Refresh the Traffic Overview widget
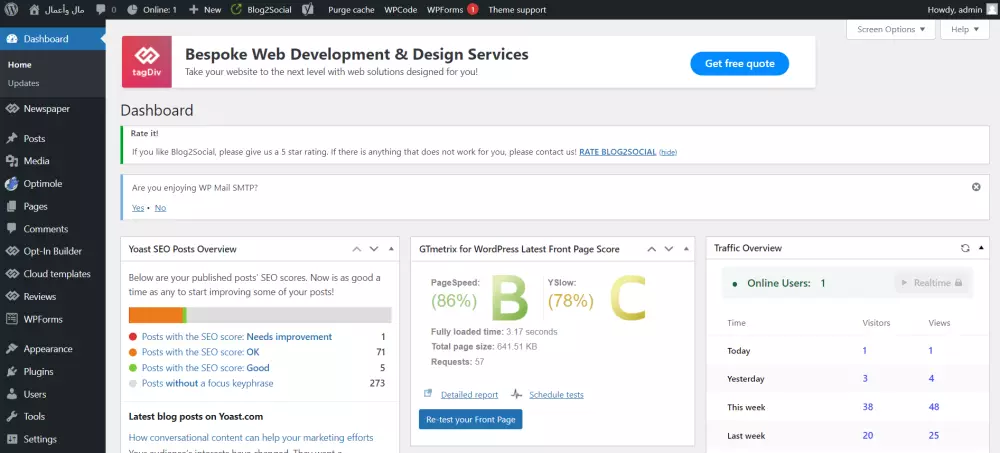 pos(965,248)
